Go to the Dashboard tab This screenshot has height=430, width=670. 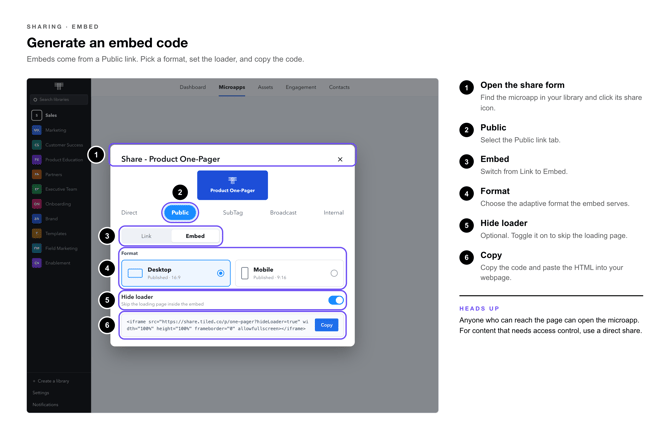tap(193, 87)
